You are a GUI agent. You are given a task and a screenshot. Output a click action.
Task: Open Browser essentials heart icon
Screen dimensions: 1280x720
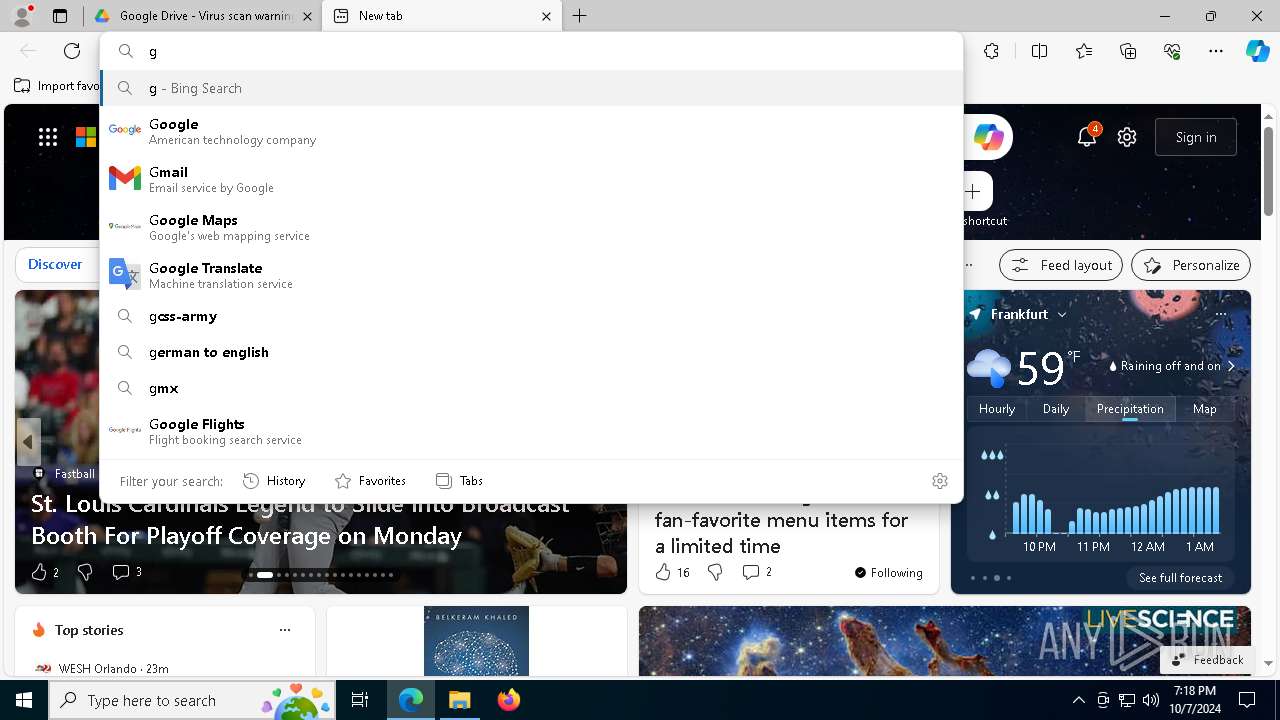point(1172,51)
